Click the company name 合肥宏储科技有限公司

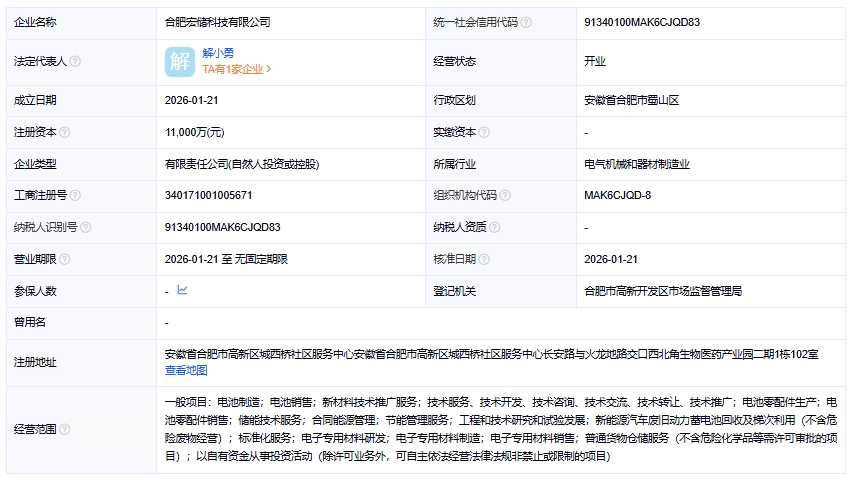(x=217, y=22)
